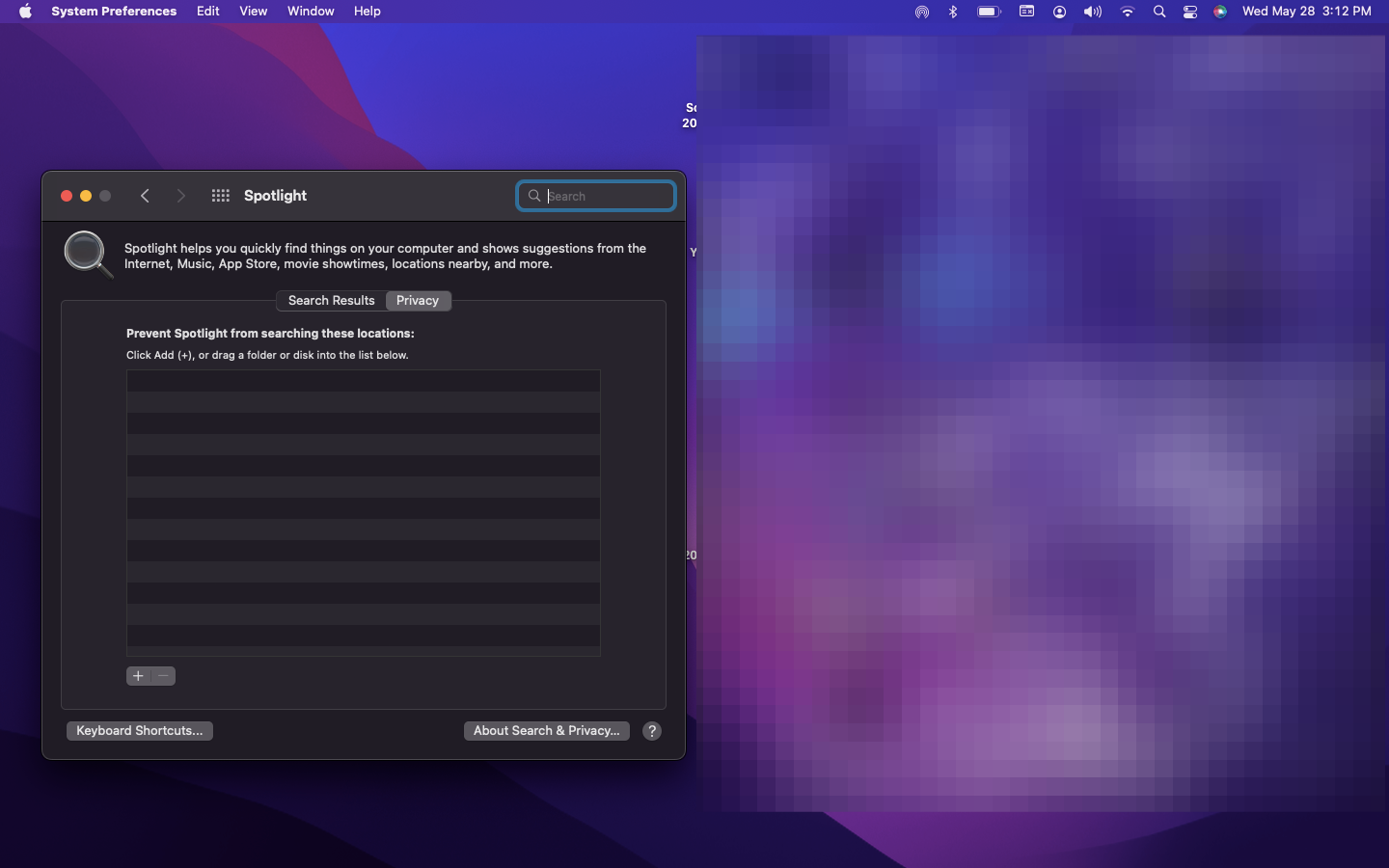Screen dimensions: 1389x868
Task: Open the View menu
Action: coord(254,12)
